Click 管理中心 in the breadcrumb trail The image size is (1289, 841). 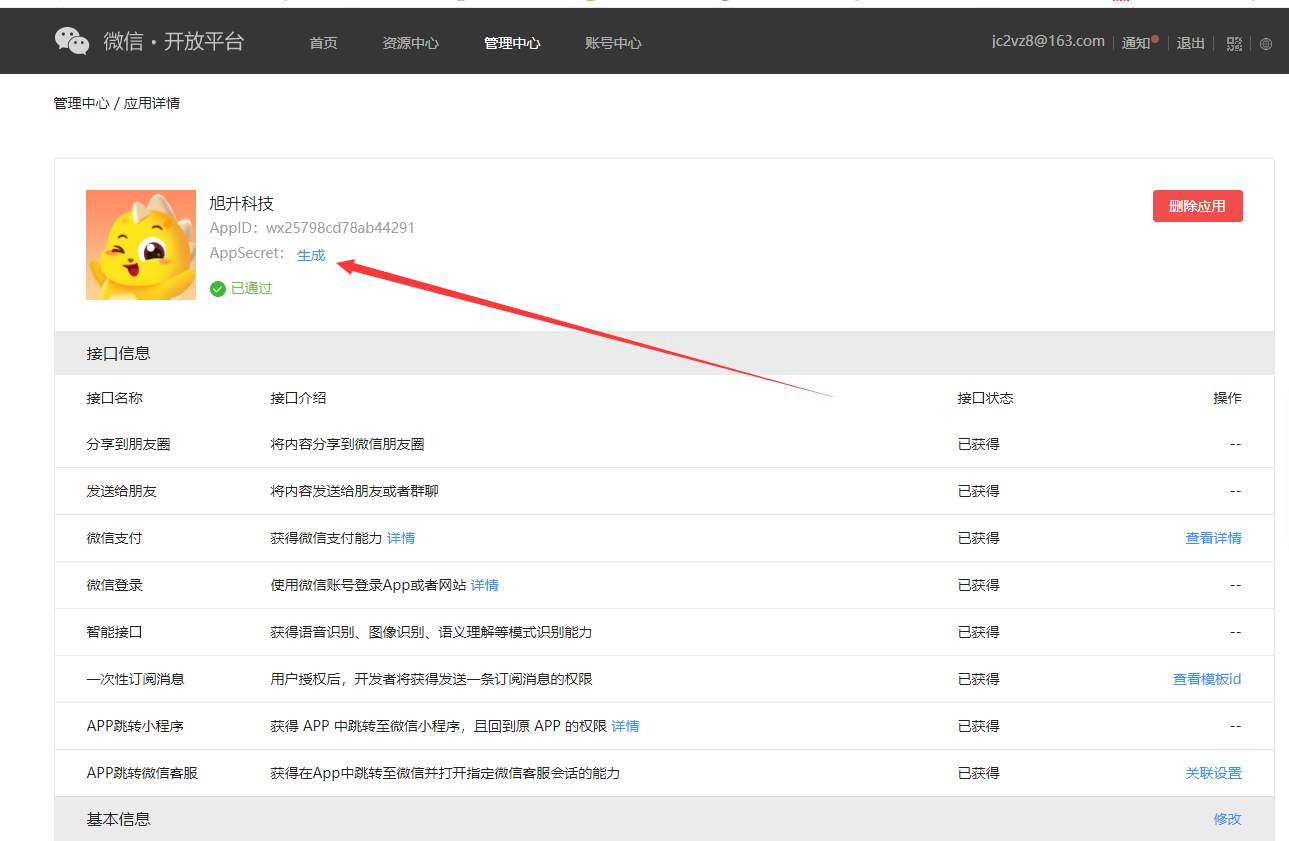81,103
